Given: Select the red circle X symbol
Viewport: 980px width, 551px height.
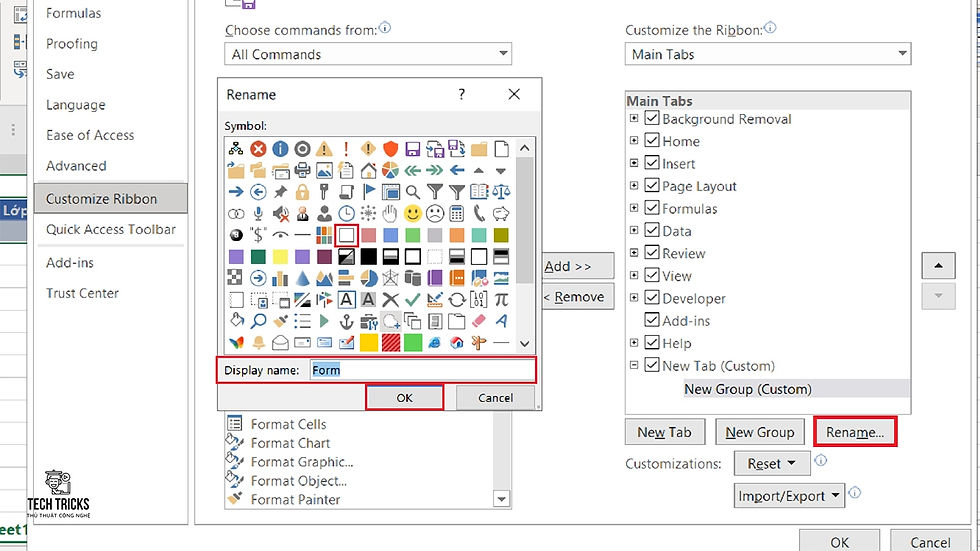Looking at the screenshot, I should click(258, 149).
